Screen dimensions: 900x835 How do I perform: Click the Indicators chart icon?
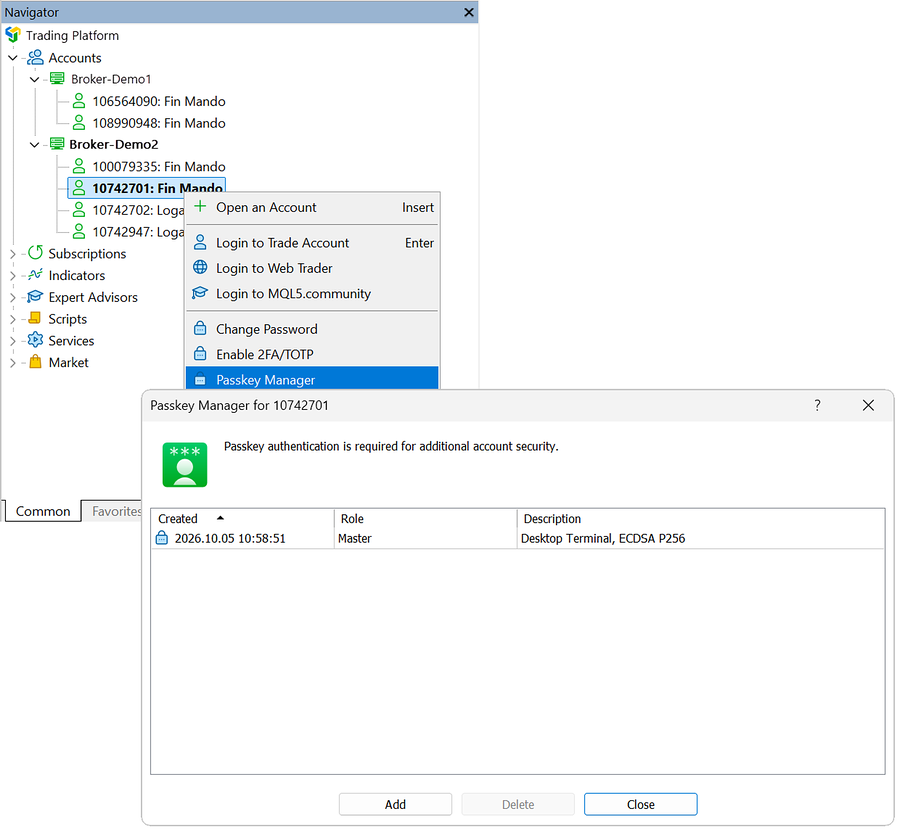click(36, 275)
